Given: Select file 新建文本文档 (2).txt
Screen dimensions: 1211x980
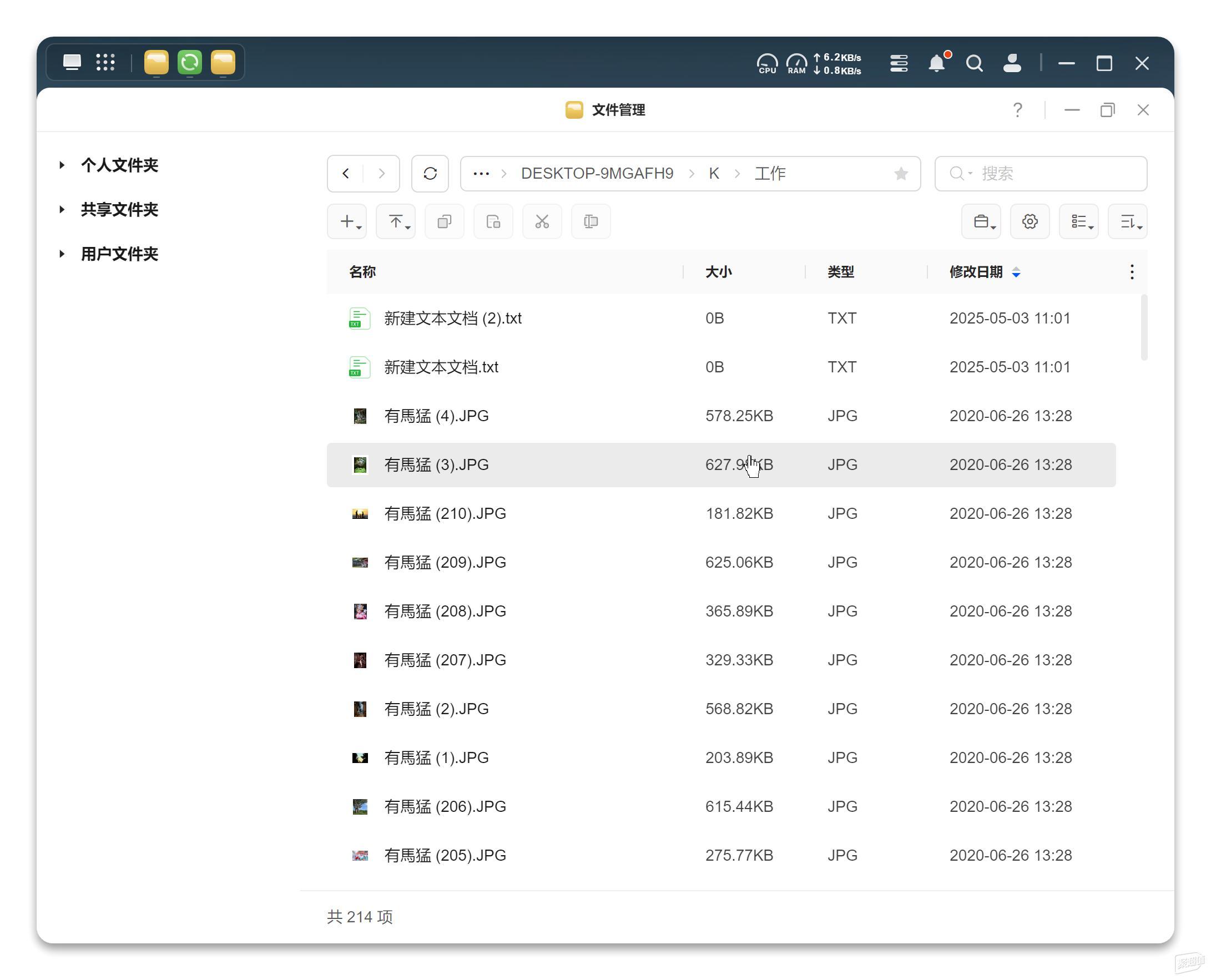Looking at the screenshot, I should tap(721, 319).
